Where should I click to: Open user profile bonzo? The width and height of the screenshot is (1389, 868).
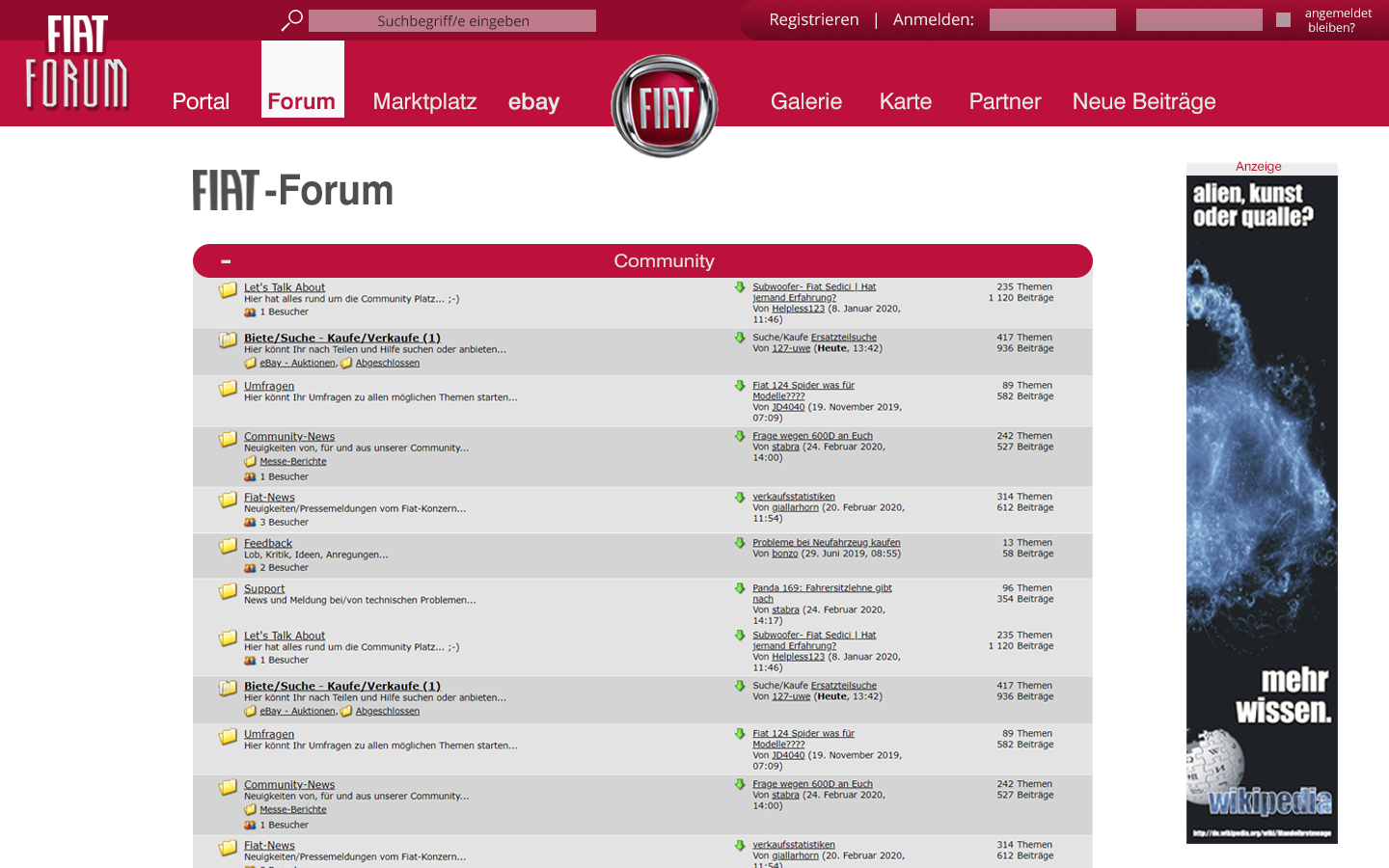click(785, 554)
